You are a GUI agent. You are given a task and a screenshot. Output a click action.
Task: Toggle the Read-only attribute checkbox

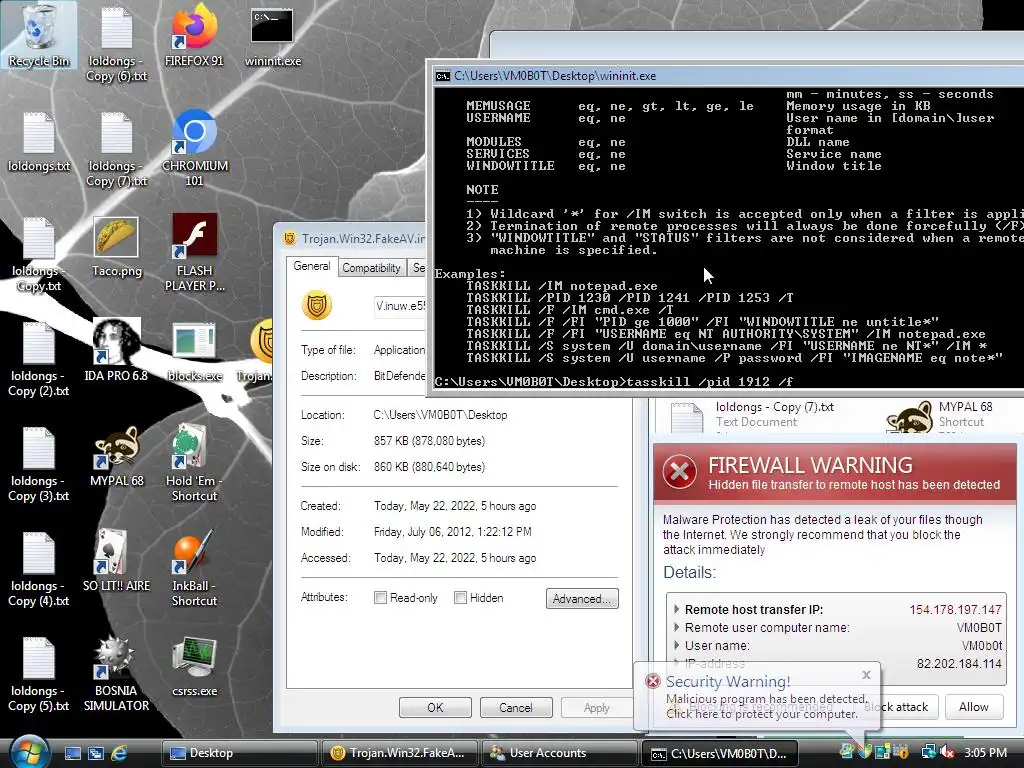coord(380,598)
